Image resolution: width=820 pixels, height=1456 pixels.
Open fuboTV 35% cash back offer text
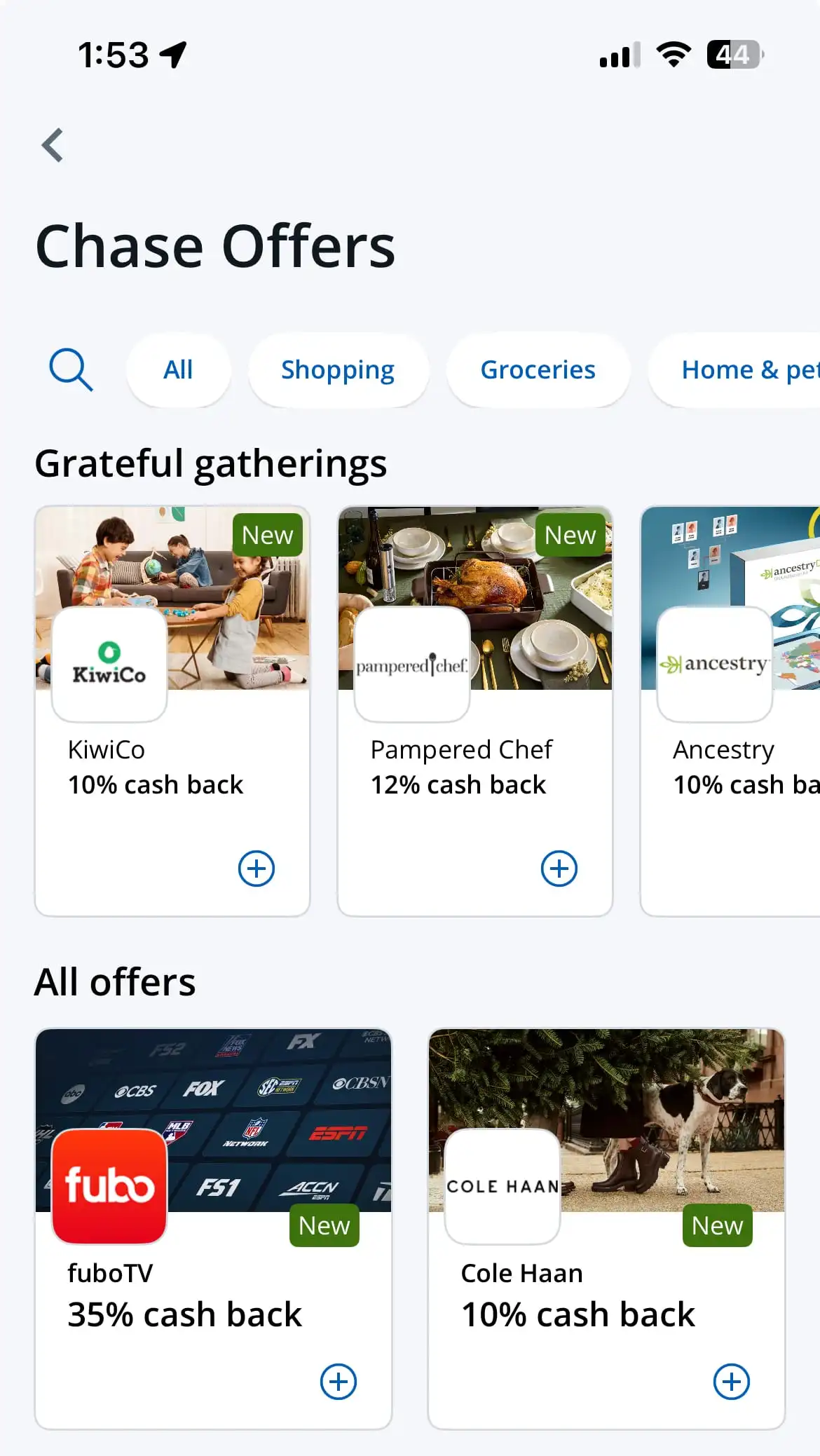(x=184, y=1314)
